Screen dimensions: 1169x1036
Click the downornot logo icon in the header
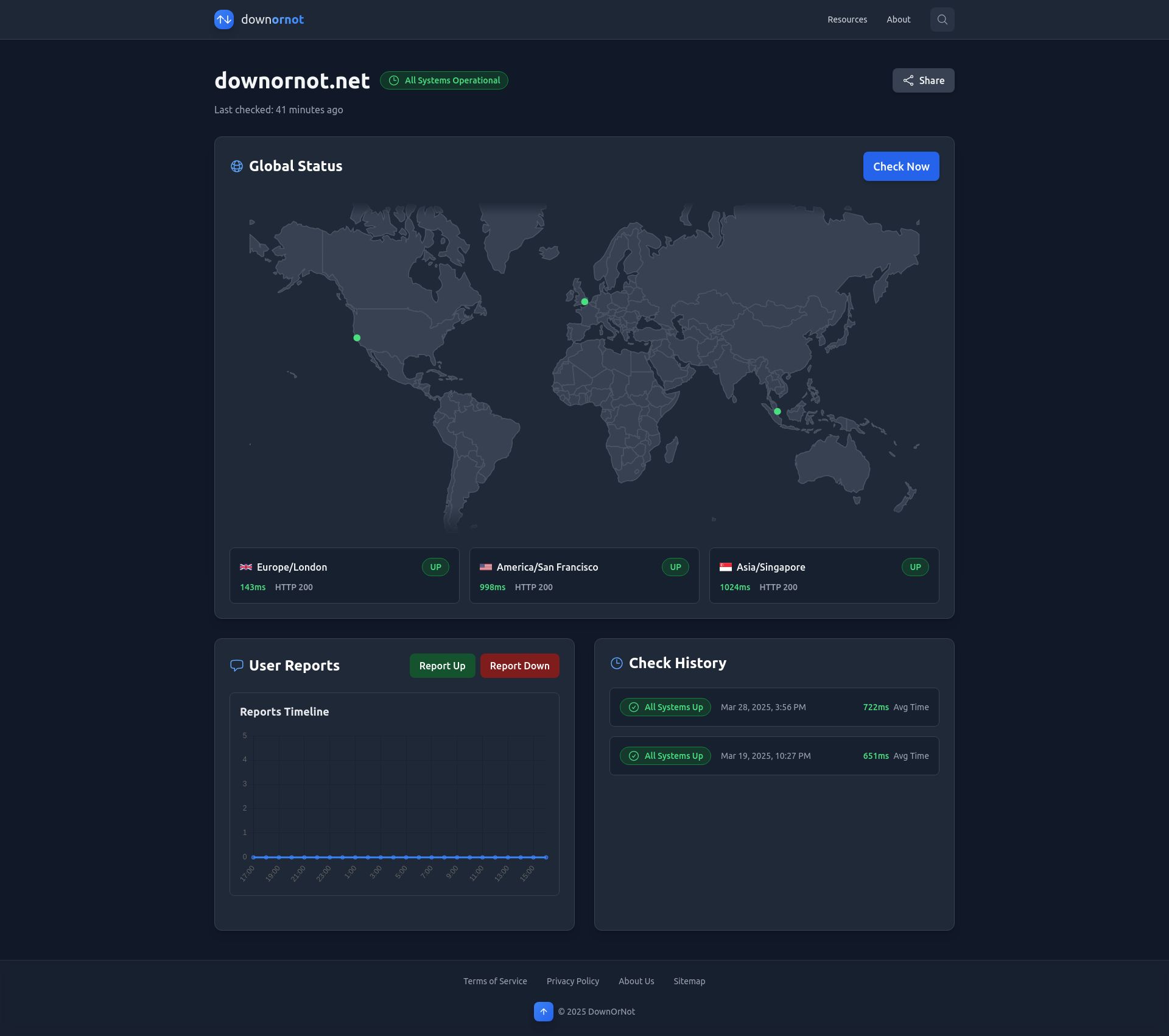tap(223, 19)
